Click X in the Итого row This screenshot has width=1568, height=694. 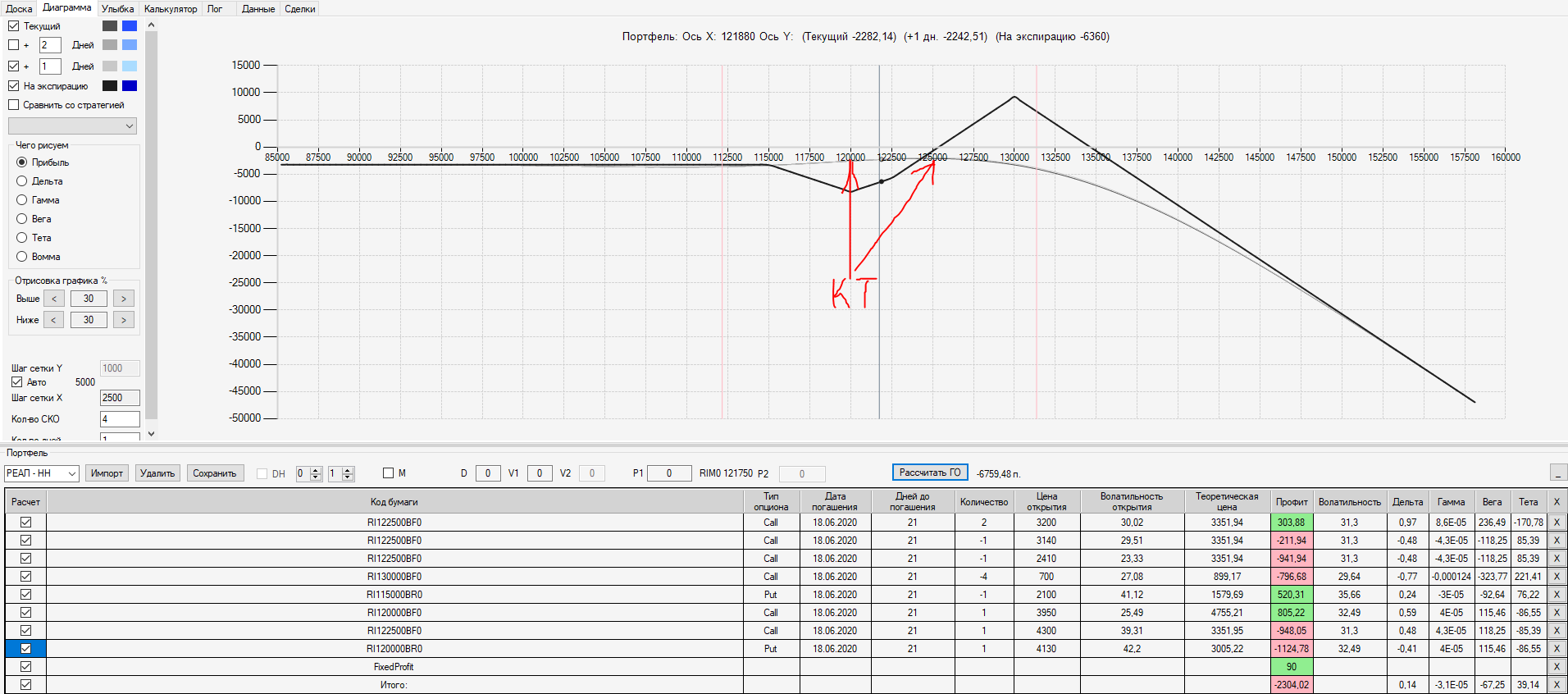point(1557,685)
